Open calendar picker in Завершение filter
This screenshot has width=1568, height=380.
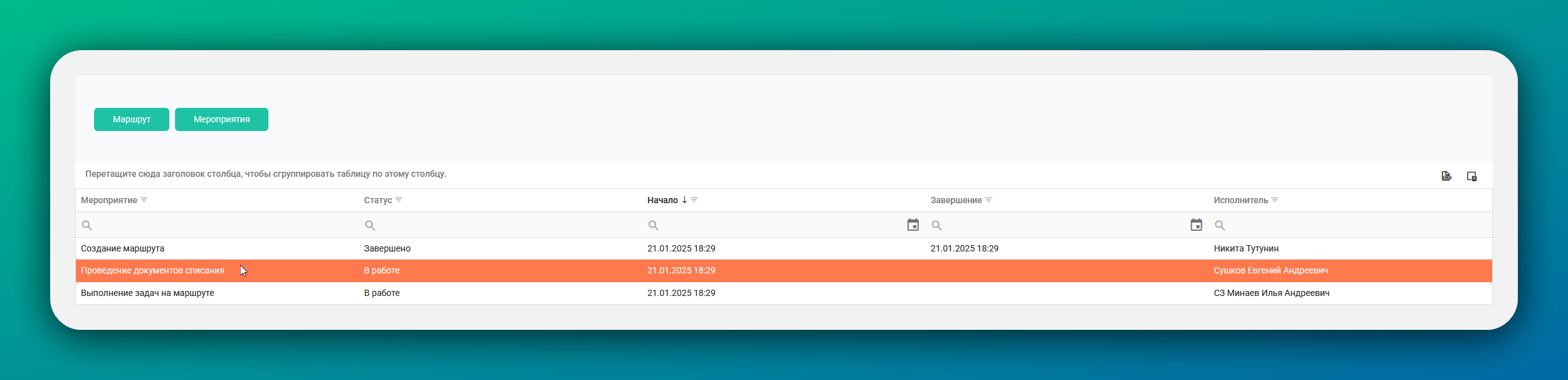[1196, 224]
